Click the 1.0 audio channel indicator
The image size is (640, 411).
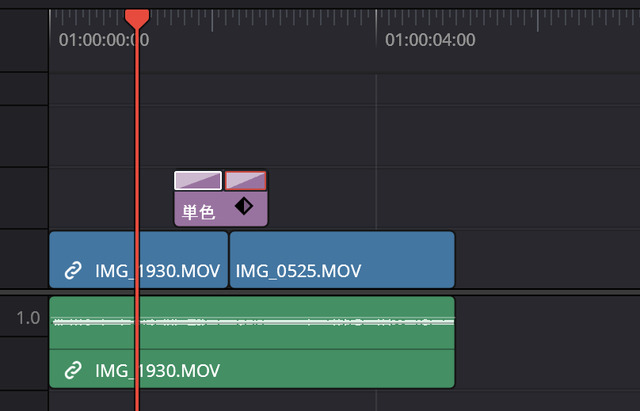click(x=28, y=318)
